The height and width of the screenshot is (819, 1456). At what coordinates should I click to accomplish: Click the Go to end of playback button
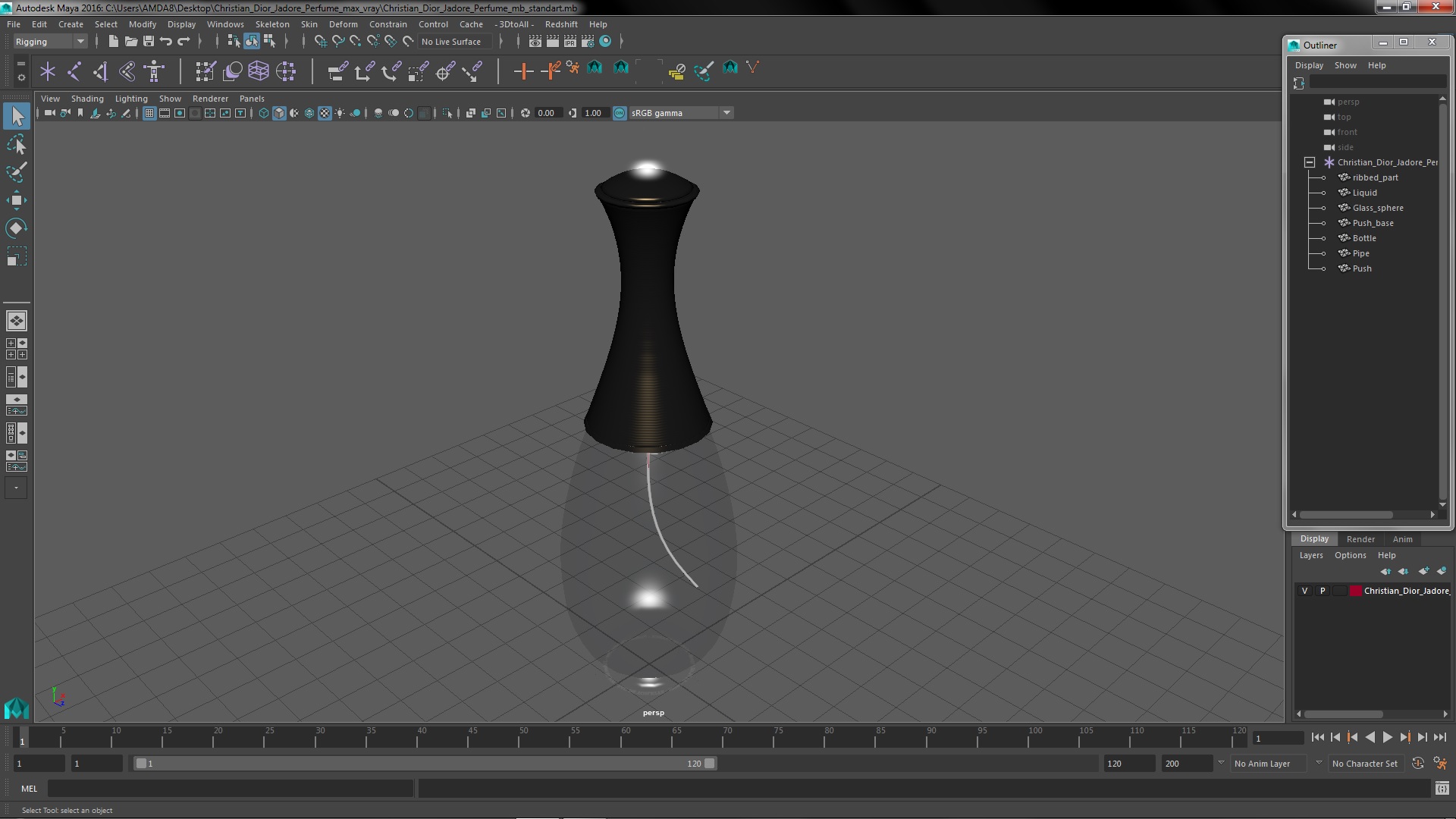[1439, 737]
